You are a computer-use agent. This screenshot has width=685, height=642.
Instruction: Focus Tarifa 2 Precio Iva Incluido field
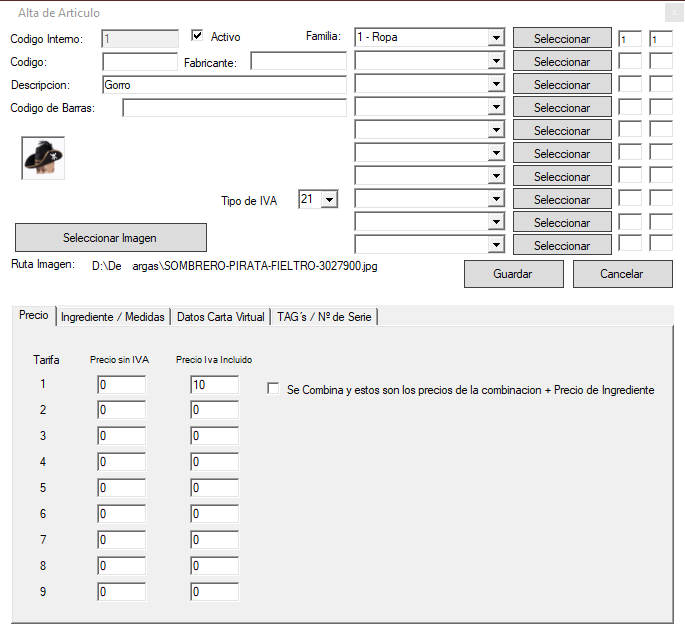click(x=214, y=410)
